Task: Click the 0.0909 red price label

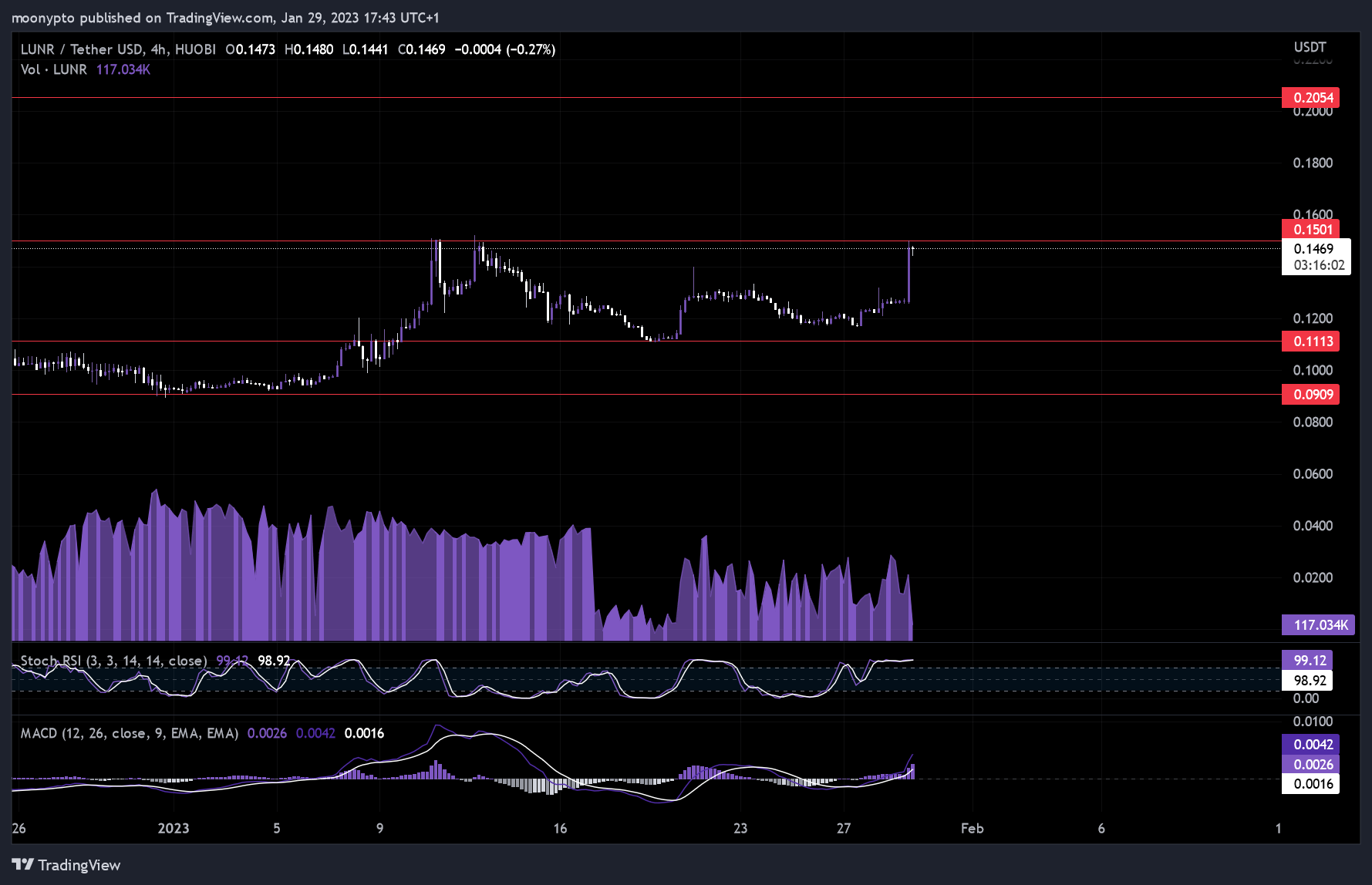Action: (x=1310, y=395)
